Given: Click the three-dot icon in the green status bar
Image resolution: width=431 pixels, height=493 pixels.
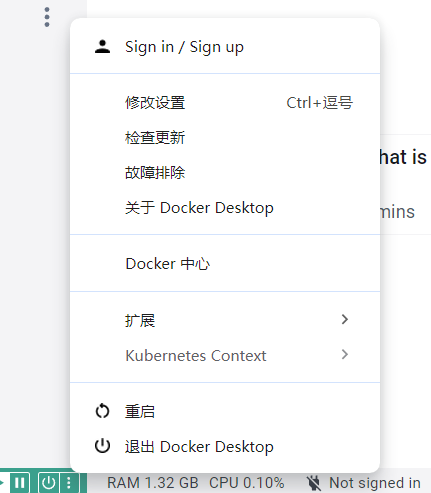Looking at the screenshot, I should click(69, 483).
